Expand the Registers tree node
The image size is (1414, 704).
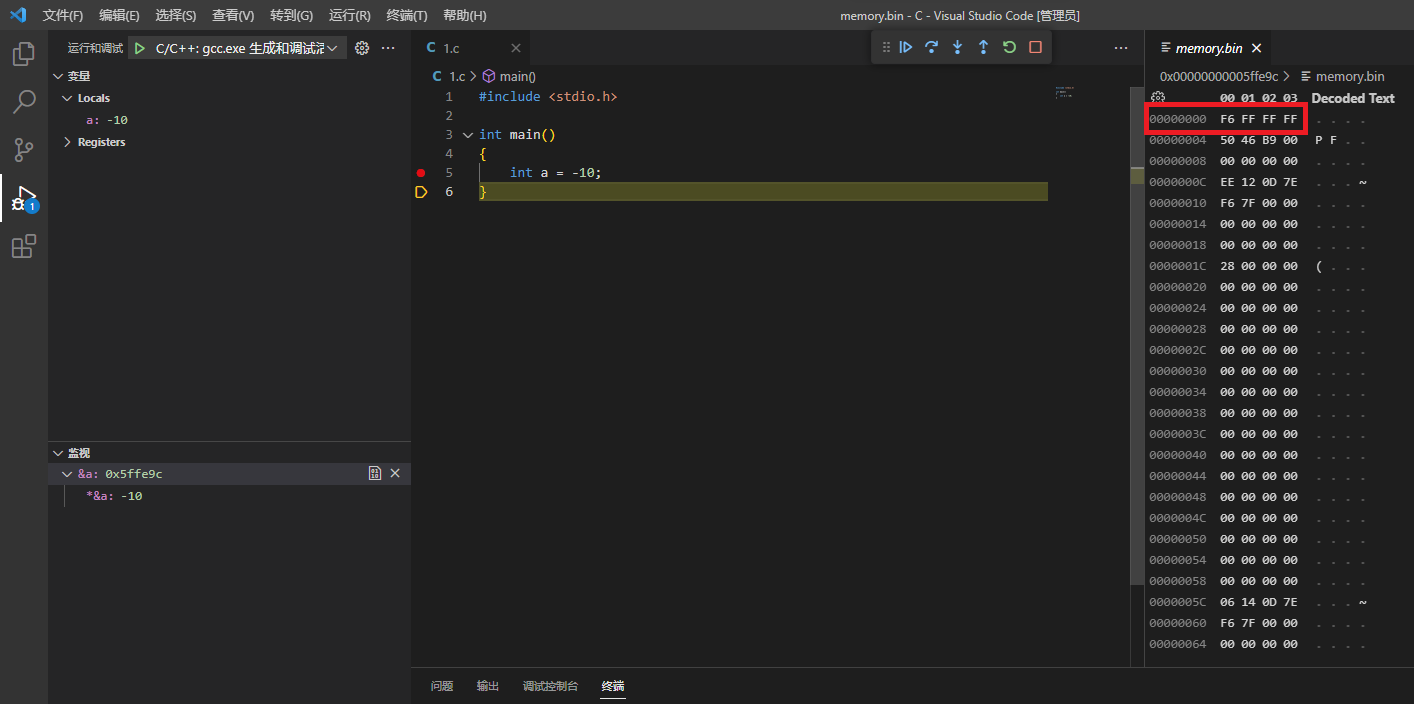point(68,142)
